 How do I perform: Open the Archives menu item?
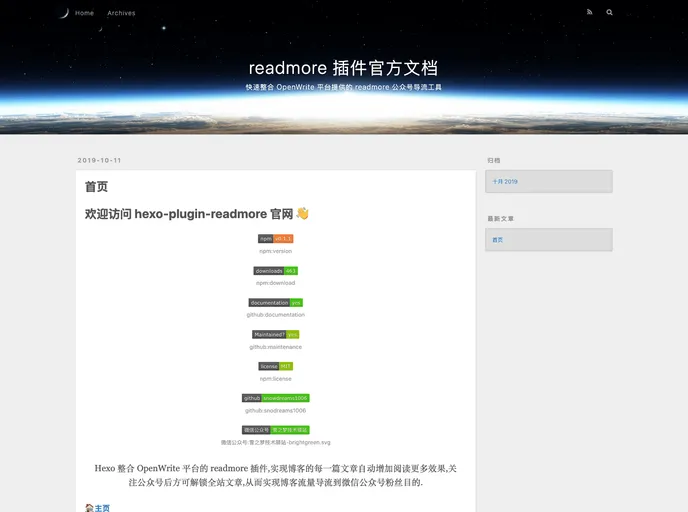pos(121,13)
